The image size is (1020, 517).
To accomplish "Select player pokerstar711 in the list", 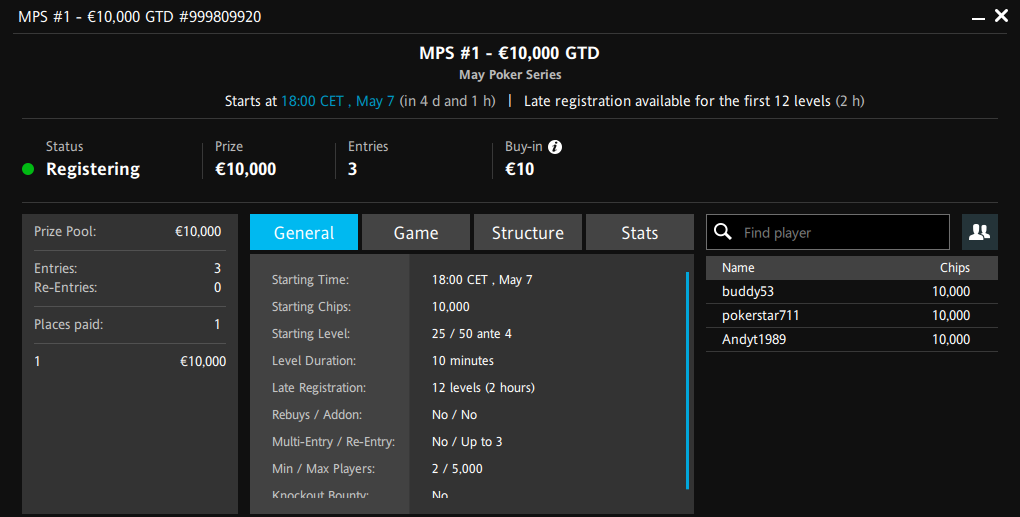I will point(852,315).
